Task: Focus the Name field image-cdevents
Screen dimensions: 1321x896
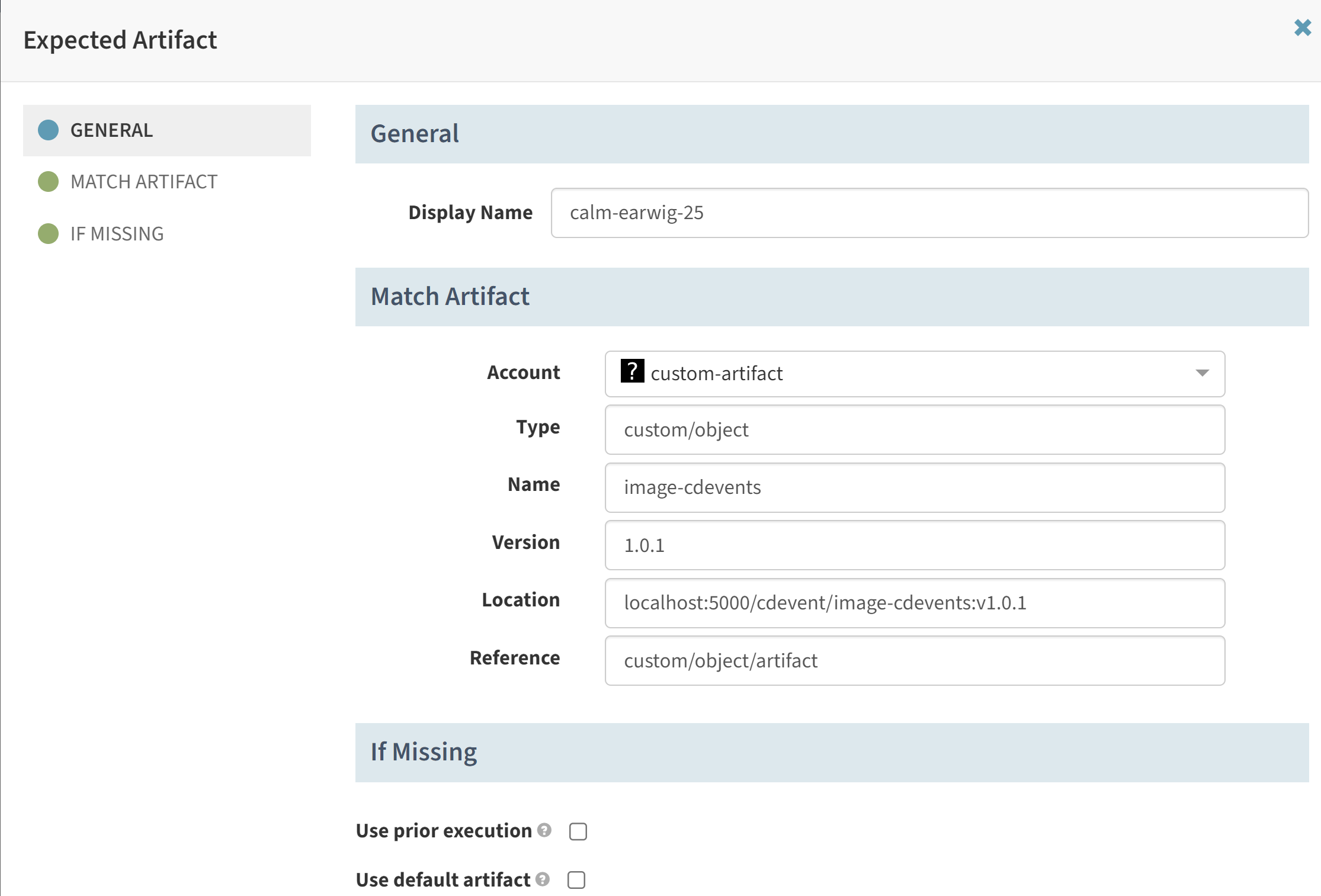Action: [x=915, y=487]
